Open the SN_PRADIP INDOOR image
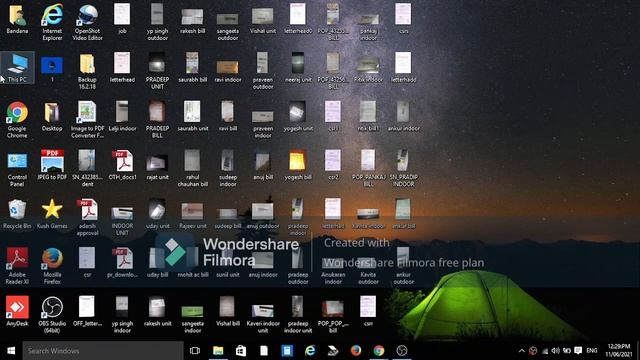The height and width of the screenshot is (360, 640). click(x=403, y=169)
